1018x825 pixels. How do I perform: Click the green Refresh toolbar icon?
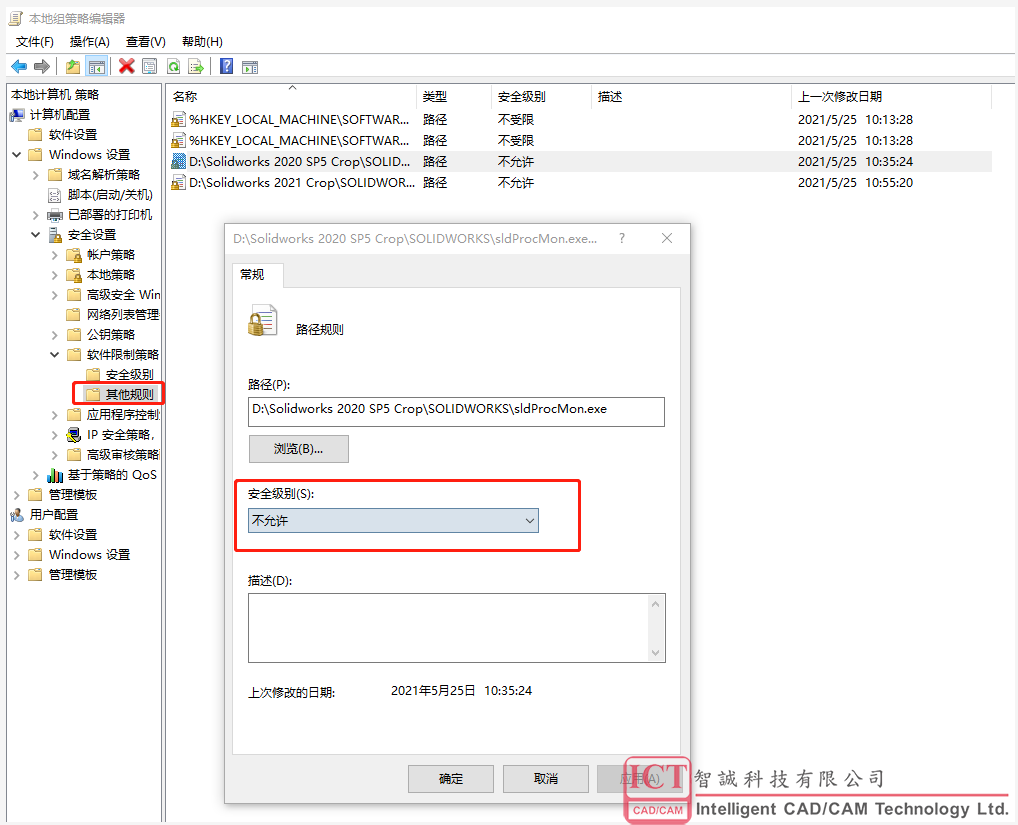click(x=173, y=66)
